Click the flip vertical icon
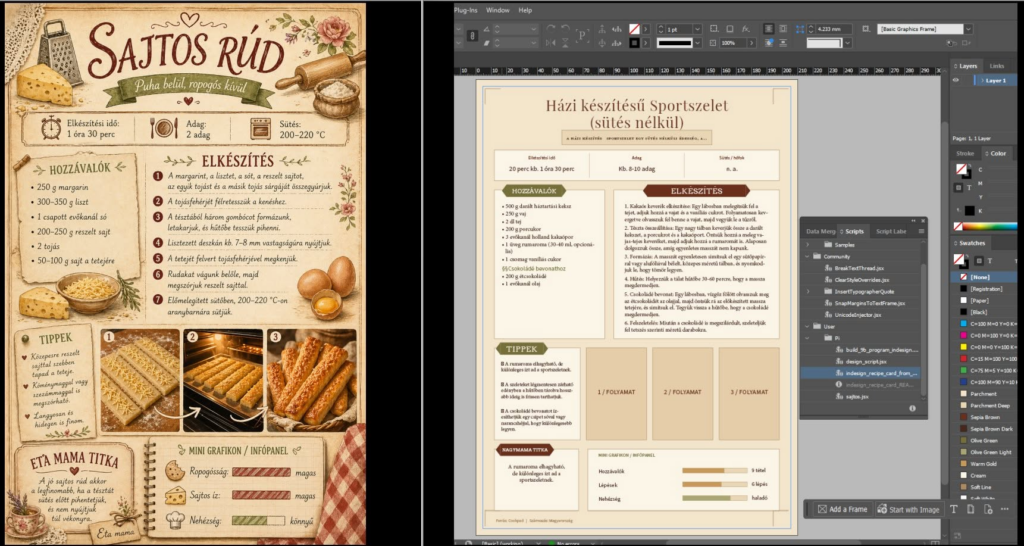This screenshot has width=1024, height=546. pyautogui.click(x=566, y=43)
